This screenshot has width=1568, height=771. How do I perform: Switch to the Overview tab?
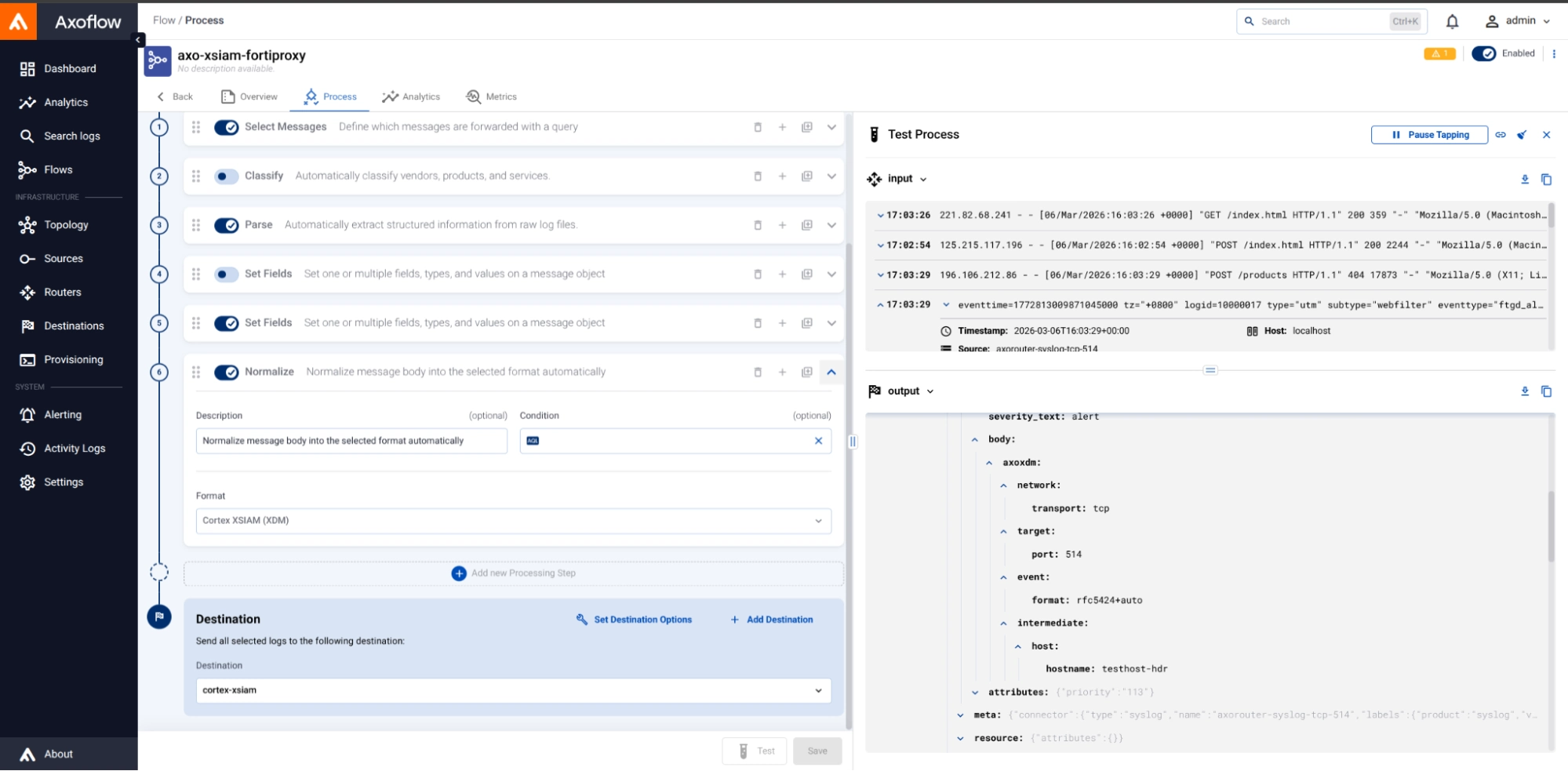point(249,96)
